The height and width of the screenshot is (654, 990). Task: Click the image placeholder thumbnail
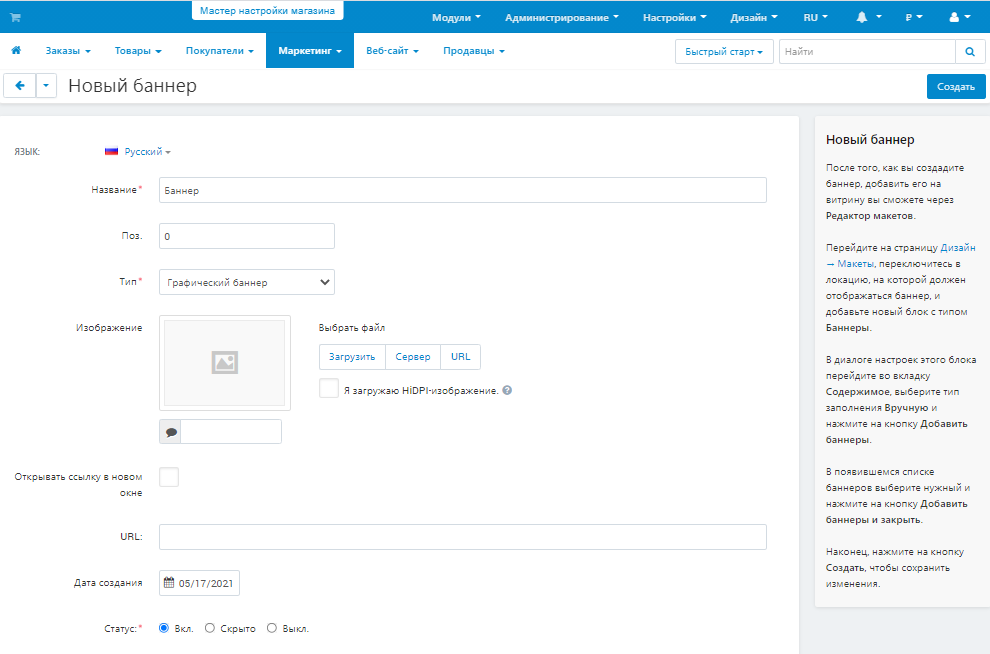pyautogui.click(x=224, y=362)
